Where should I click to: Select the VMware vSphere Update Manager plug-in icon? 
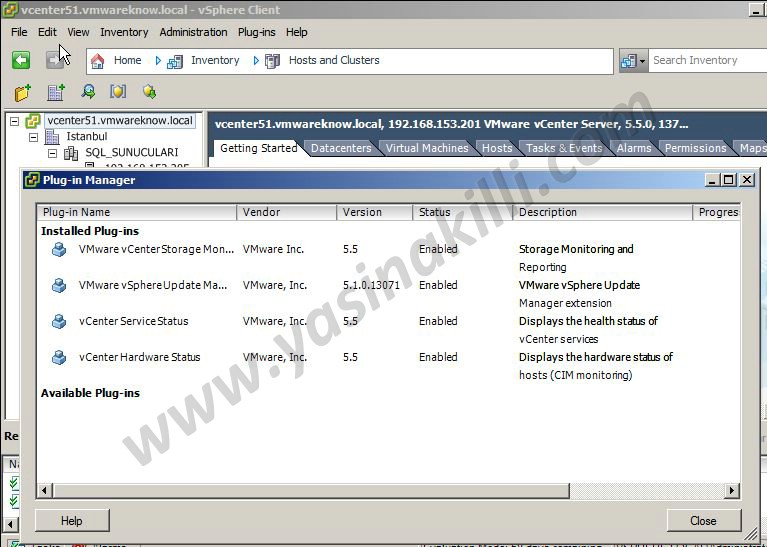[59, 286]
